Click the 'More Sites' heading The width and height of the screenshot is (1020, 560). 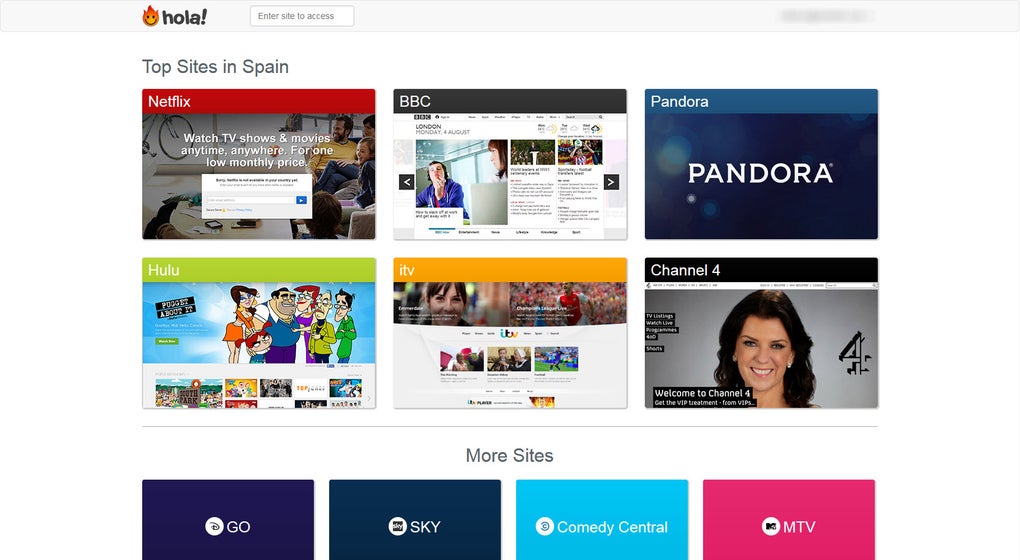click(x=509, y=455)
